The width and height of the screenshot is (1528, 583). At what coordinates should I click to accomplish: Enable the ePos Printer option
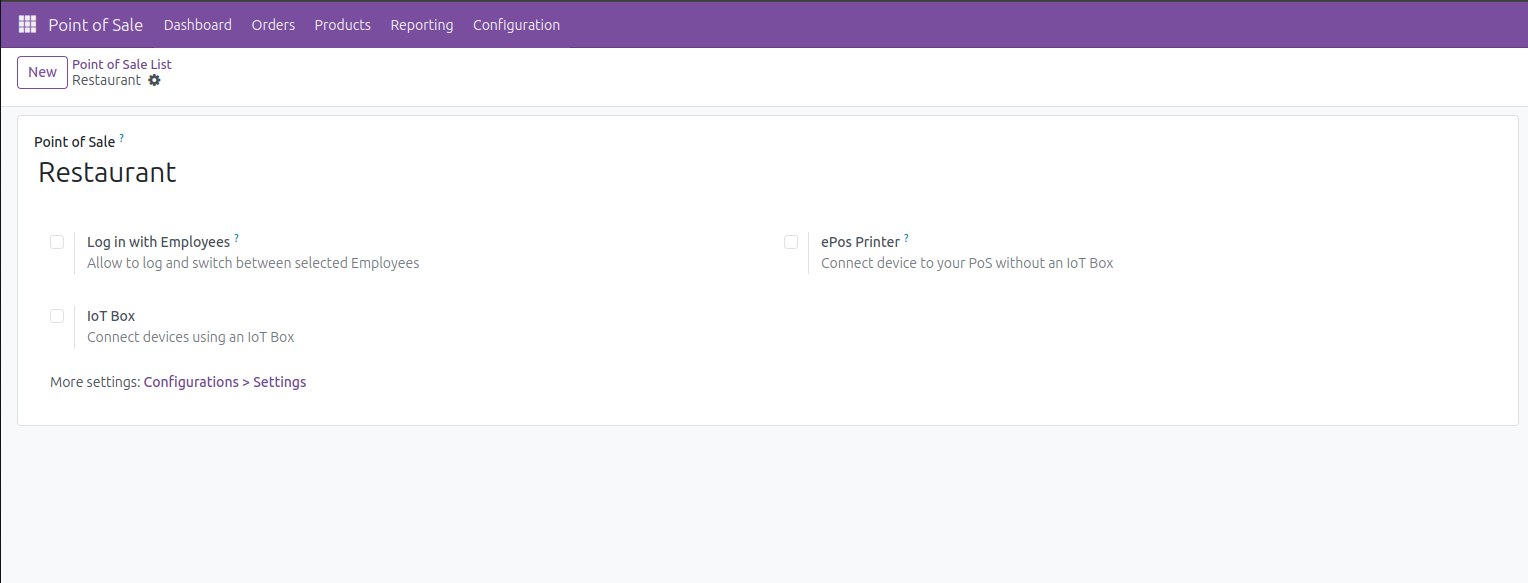coord(791,242)
